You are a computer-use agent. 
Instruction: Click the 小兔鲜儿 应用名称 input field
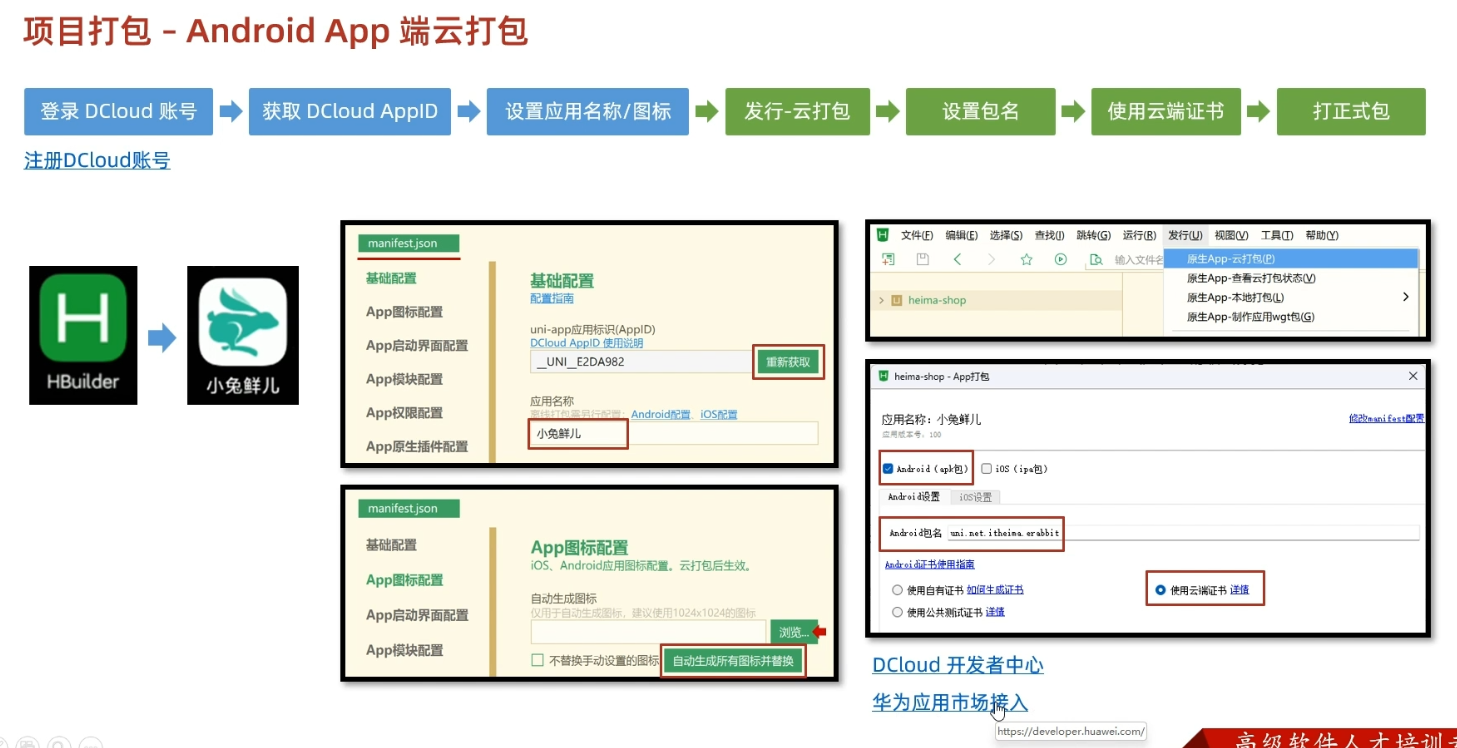674,433
